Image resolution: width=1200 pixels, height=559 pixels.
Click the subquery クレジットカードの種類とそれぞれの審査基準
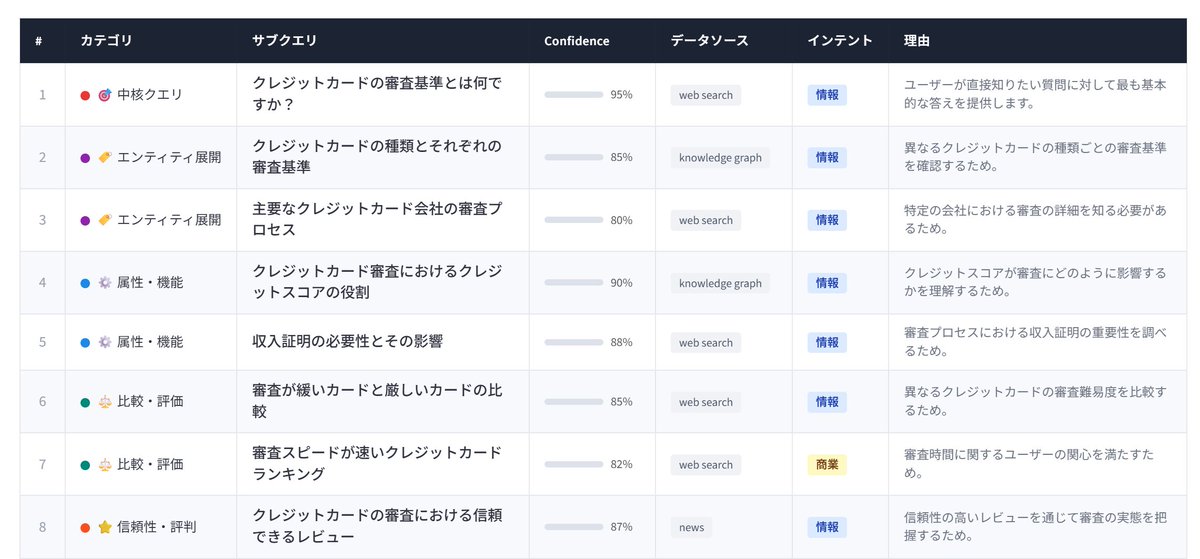[377, 157]
